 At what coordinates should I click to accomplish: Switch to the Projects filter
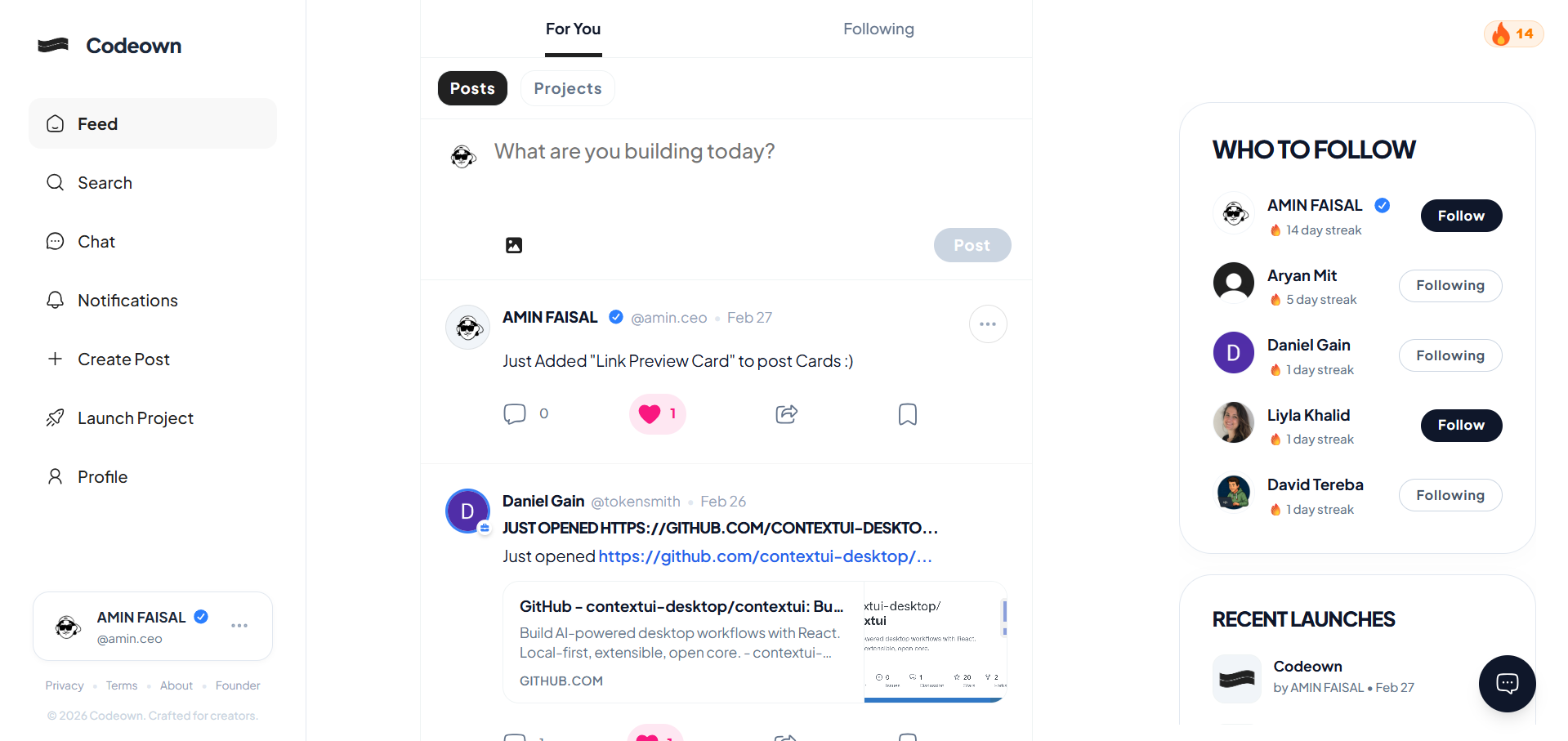(567, 87)
